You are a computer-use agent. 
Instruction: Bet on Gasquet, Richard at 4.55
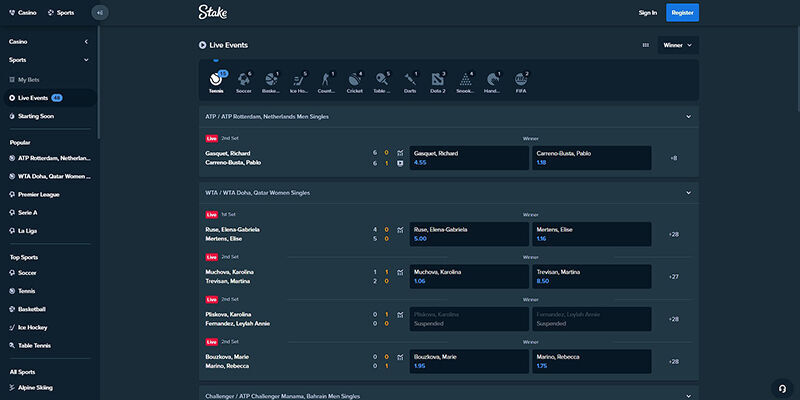point(469,158)
